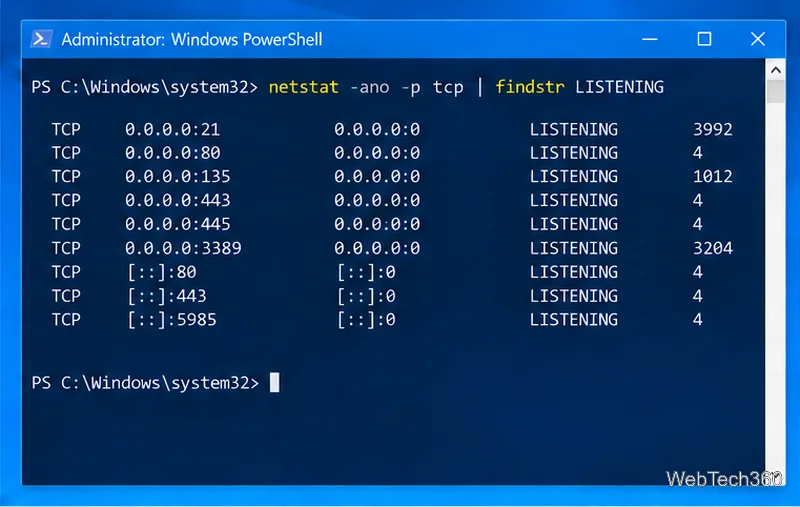The height and width of the screenshot is (507, 800).
Task: Click the address 0.0.0.0:443
Action: (x=178, y=200)
